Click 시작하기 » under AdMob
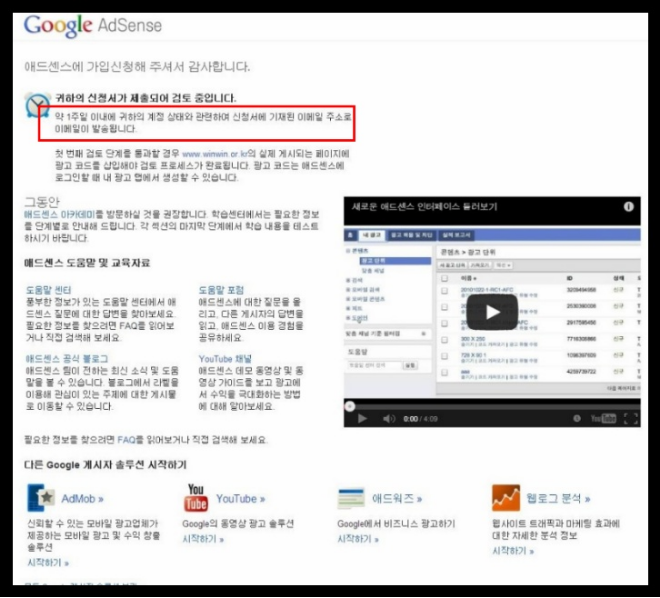 (48, 563)
